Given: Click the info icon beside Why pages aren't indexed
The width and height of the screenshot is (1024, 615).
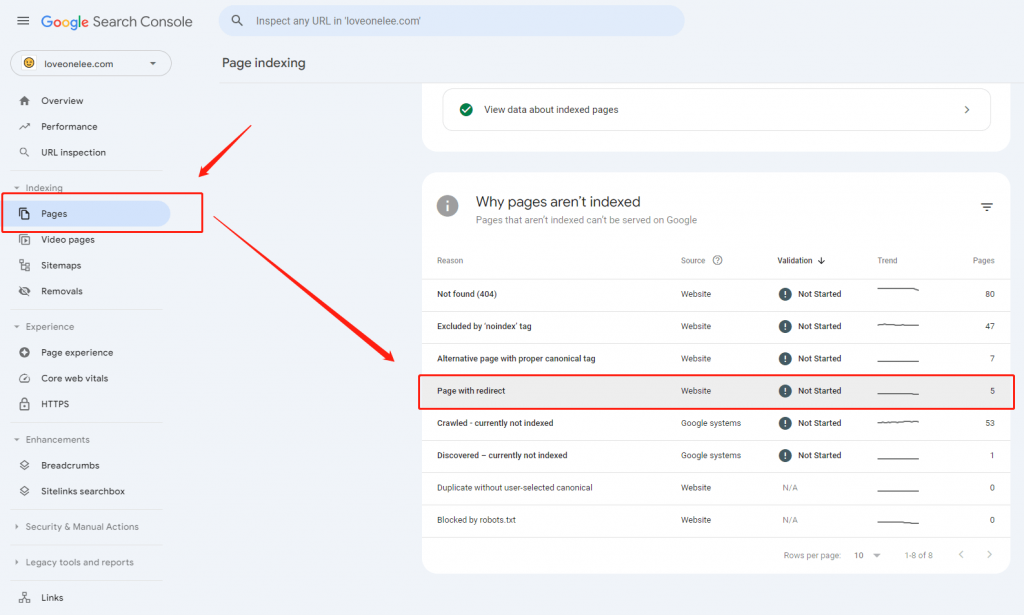Looking at the screenshot, I should 447,206.
